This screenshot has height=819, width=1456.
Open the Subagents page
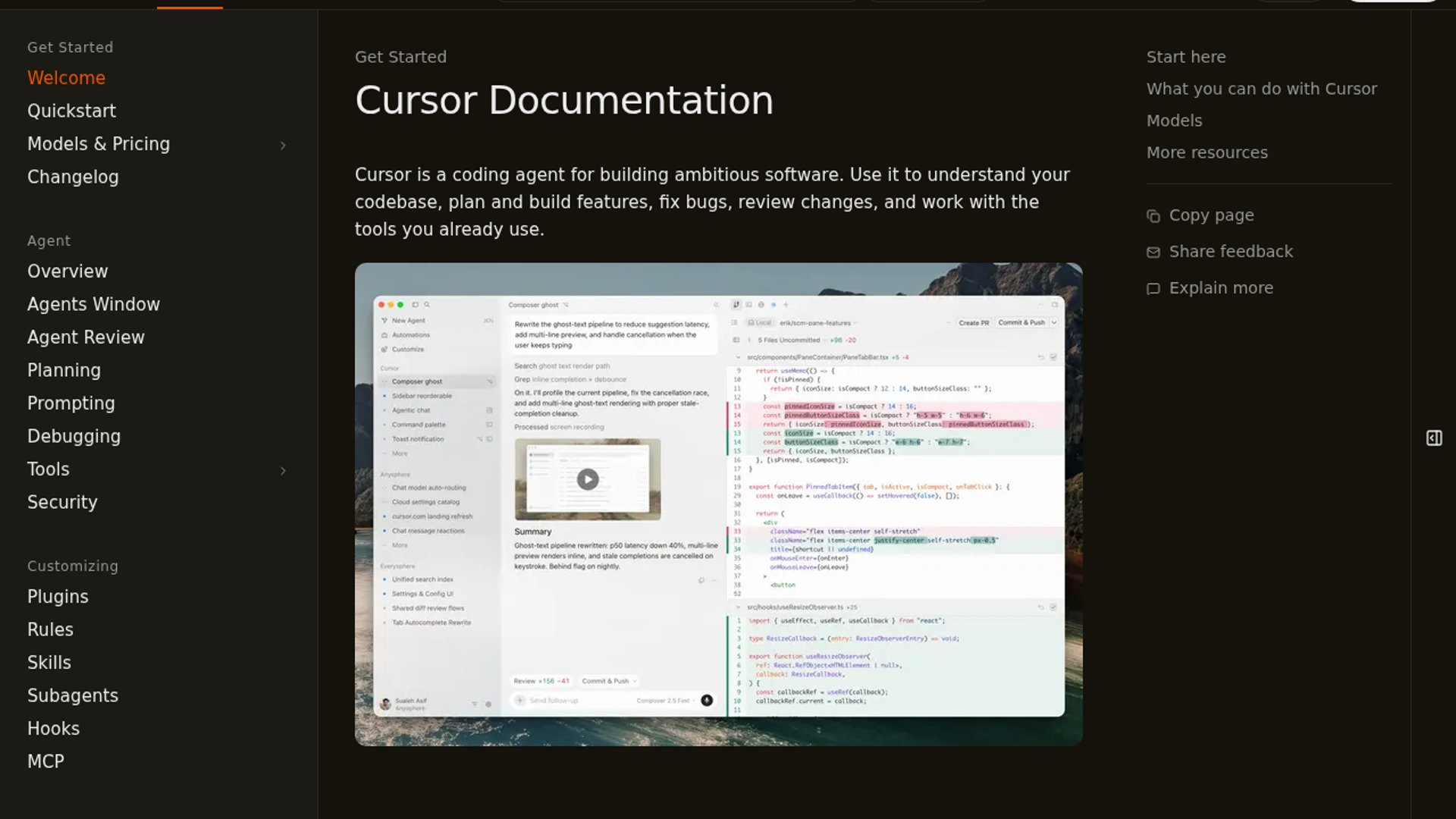73,695
